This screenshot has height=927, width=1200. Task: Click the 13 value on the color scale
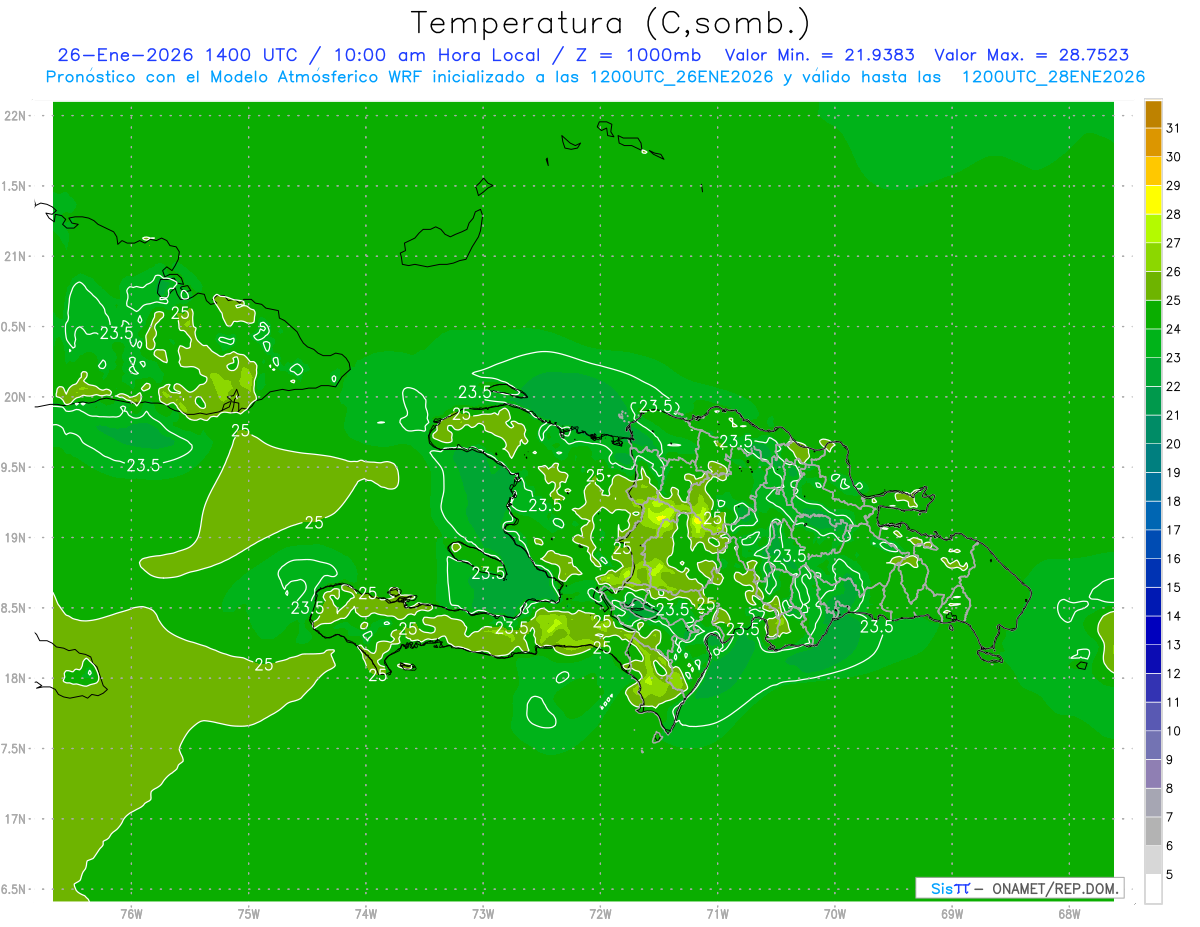point(1174,645)
